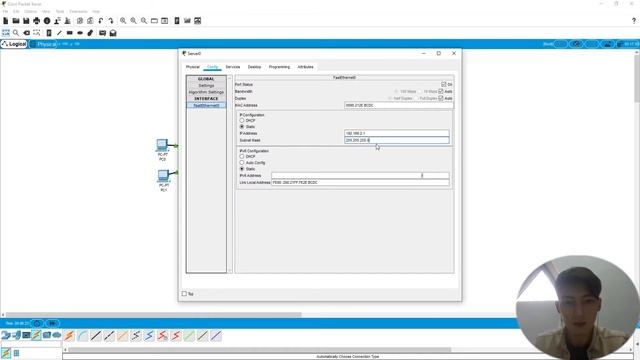
Task: Choose the blue Serial DCE cable
Action: click(149, 336)
